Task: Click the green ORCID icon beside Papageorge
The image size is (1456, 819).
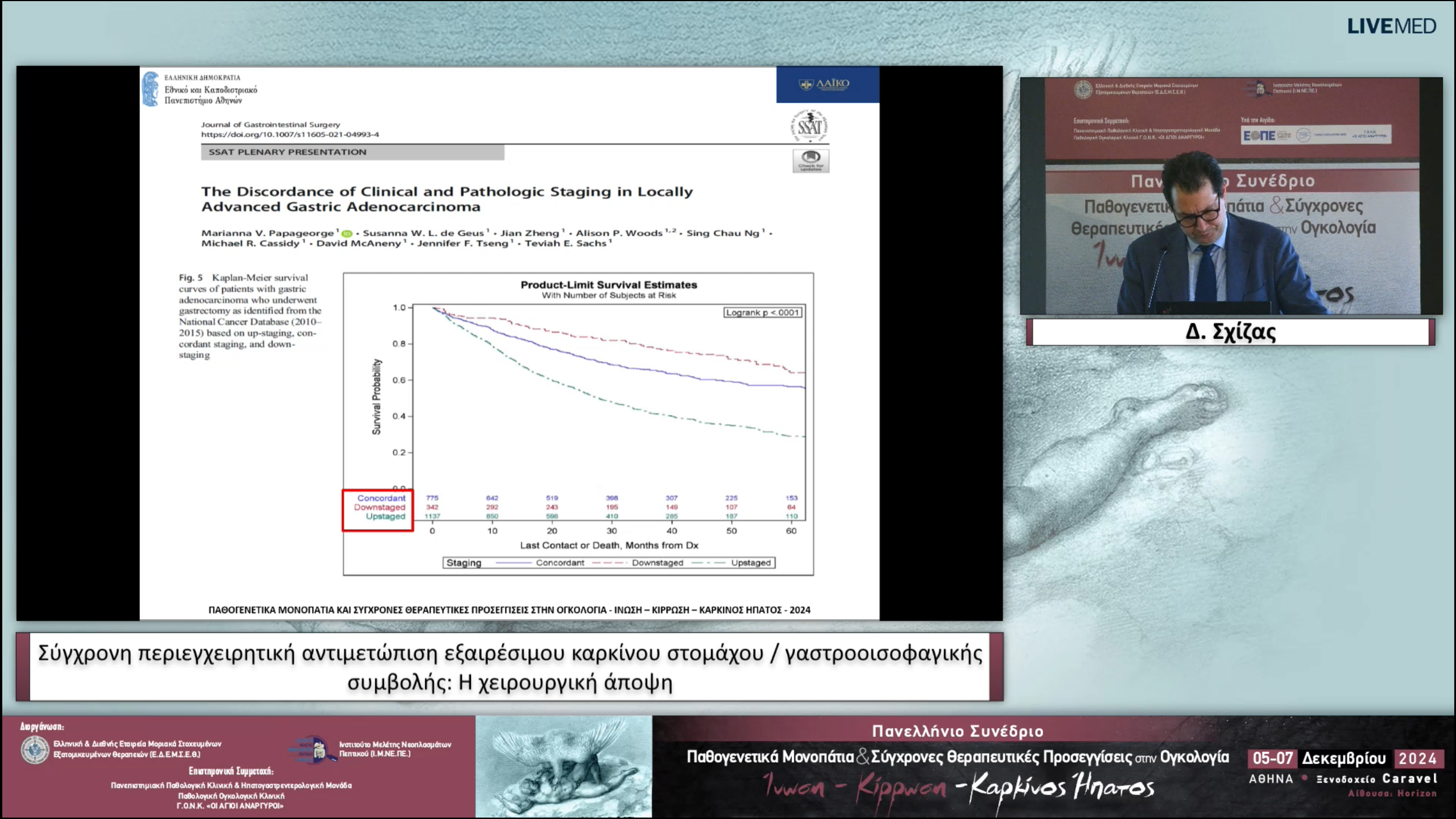Action: tap(346, 233)
